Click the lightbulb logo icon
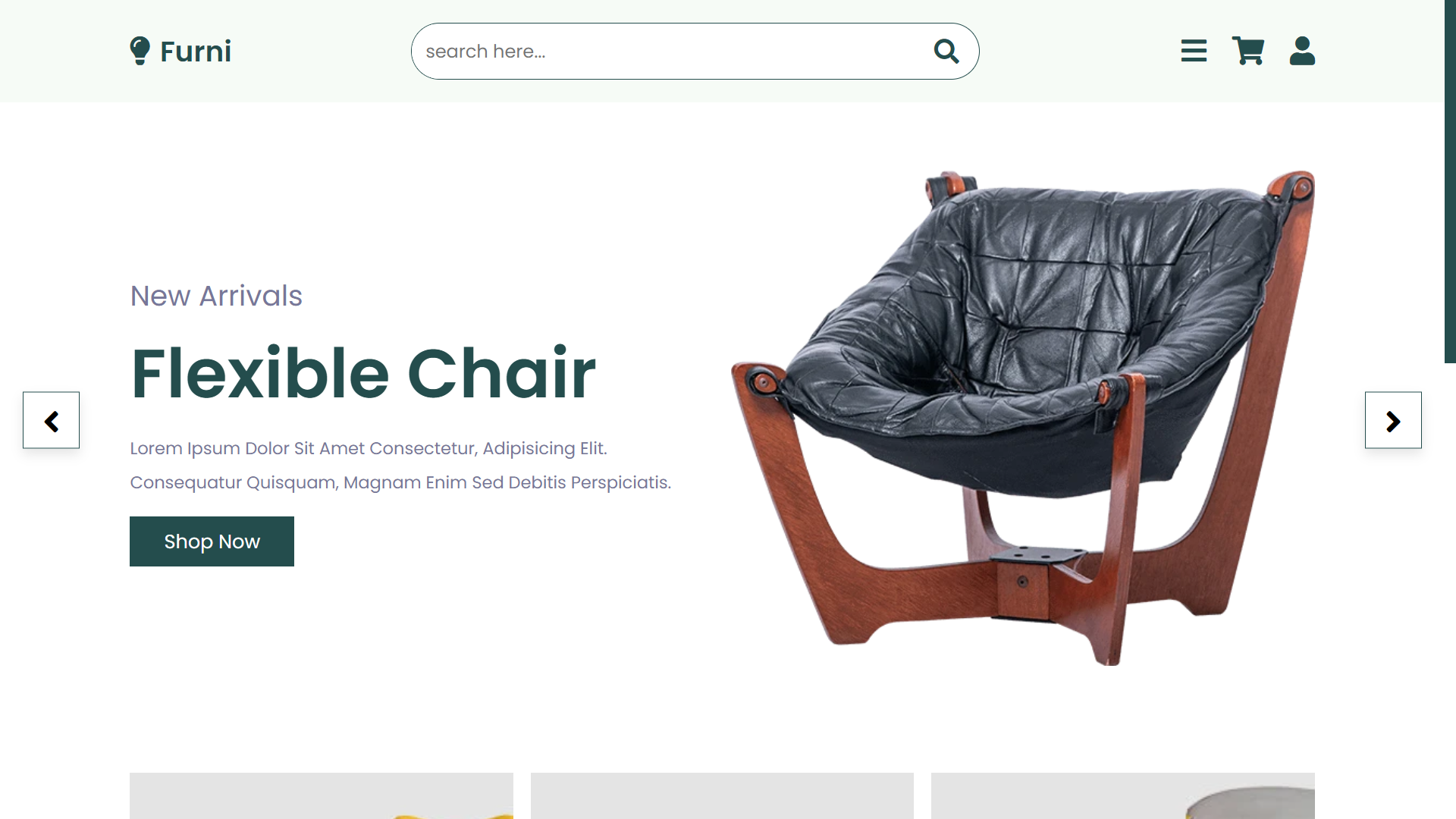The image size is (1456, 819). tap(140, 51)
